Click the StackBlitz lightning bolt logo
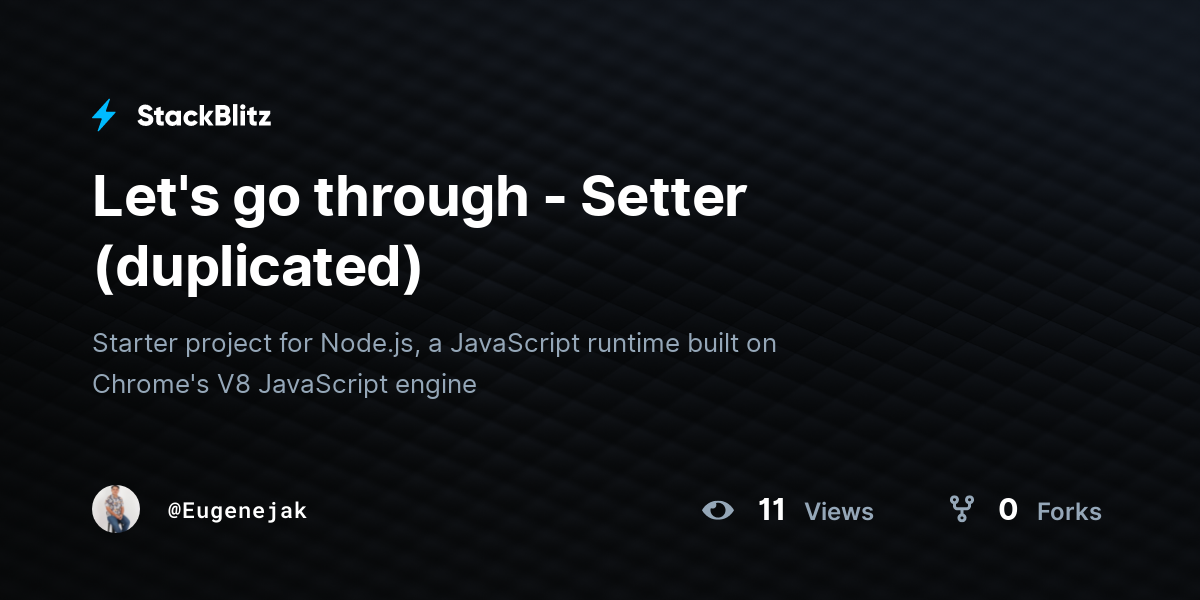1200x600 pixels. point(104,115)
